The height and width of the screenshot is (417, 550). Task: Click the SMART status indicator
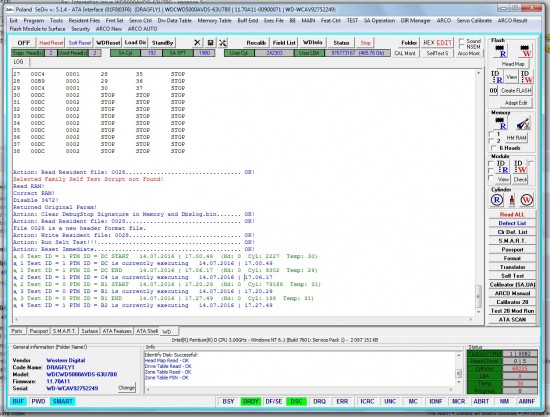(x=63, y=401)
